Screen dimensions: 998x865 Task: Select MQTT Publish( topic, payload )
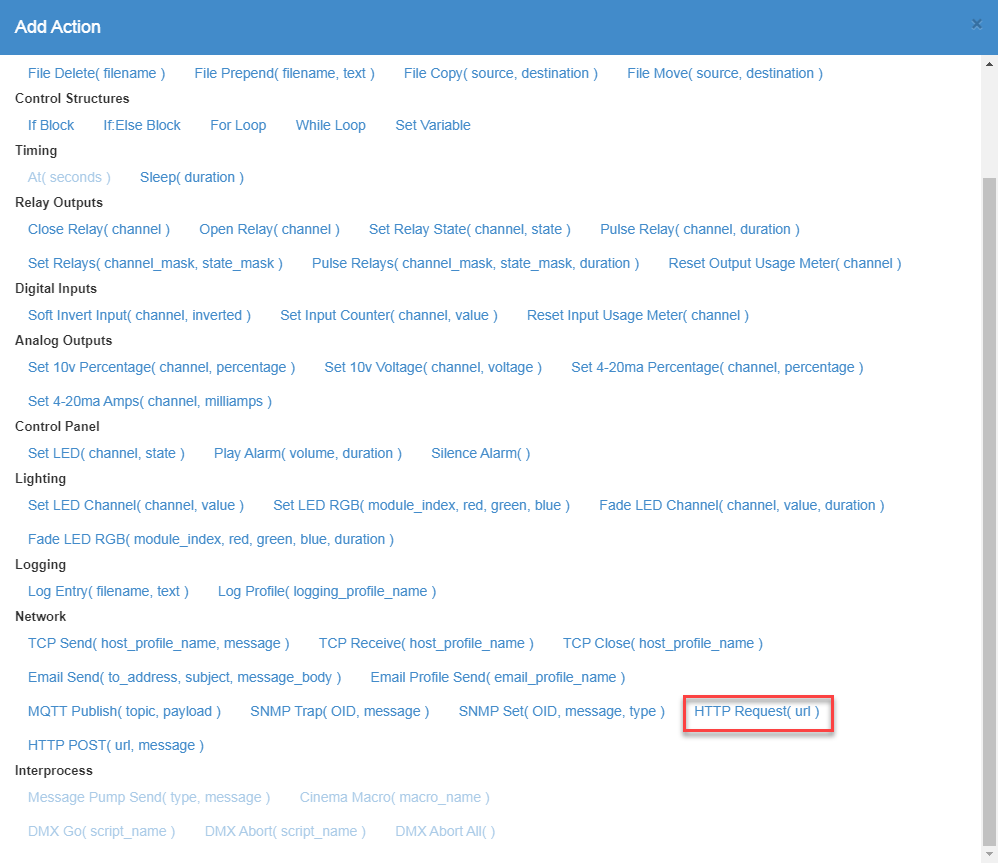pyautogui.click(x=124, y=712)
